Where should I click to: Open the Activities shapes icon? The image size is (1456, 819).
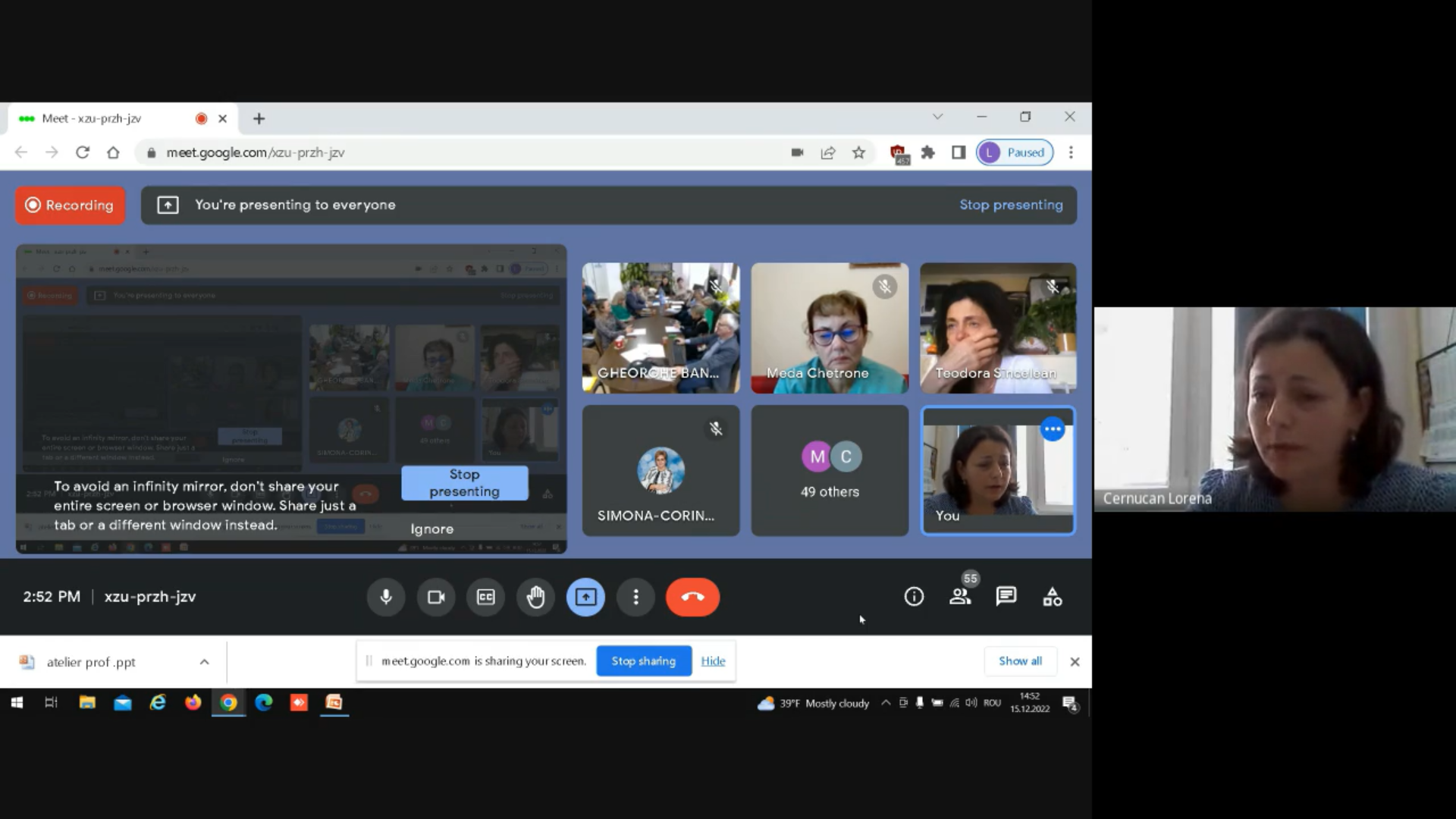click(x=1053, y=597)
